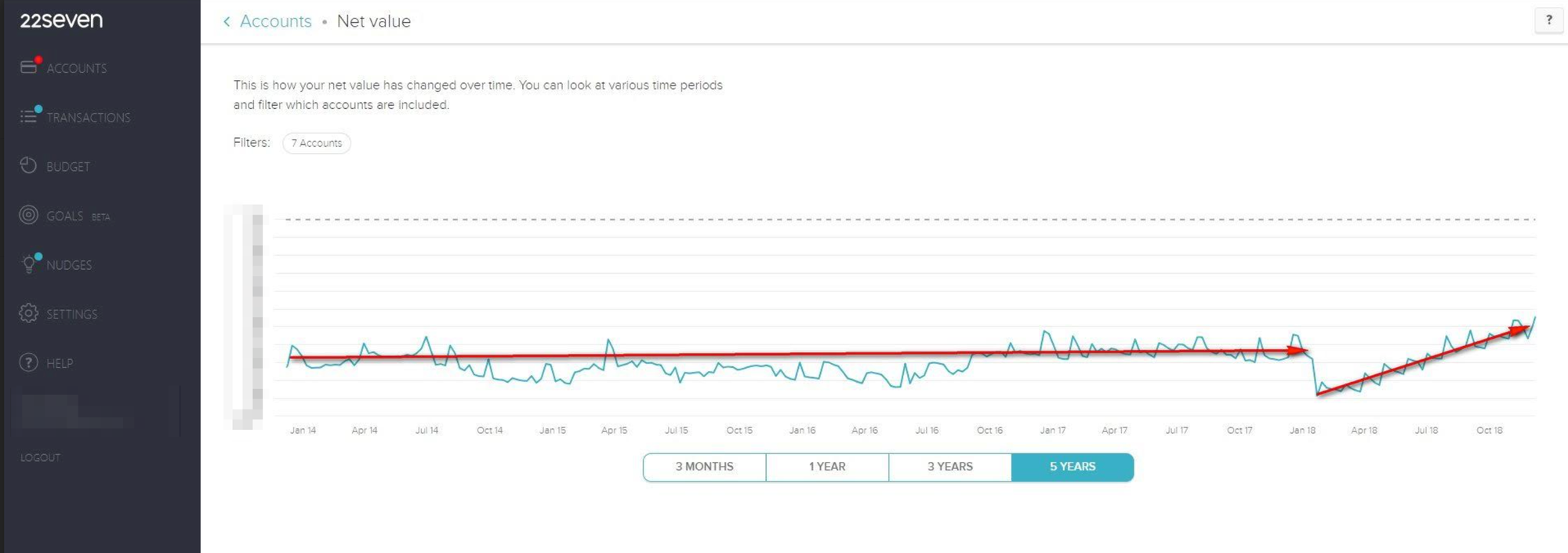Switch the chart to 3 Months view
The width and height of the screenshot is (1568, 553).
coord(704,467)
